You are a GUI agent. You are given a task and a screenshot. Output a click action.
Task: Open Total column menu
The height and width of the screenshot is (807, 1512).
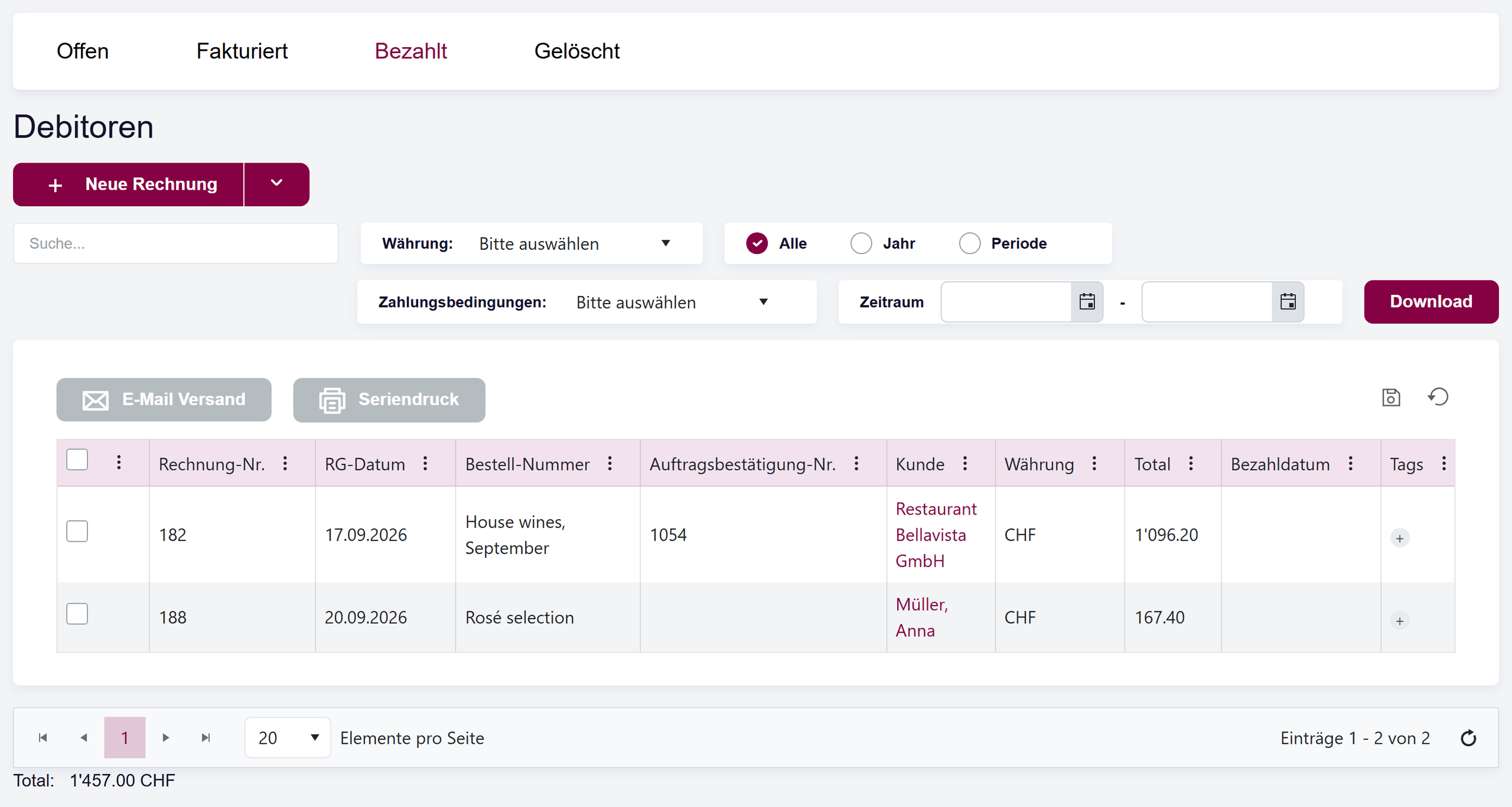[1191, 464]
